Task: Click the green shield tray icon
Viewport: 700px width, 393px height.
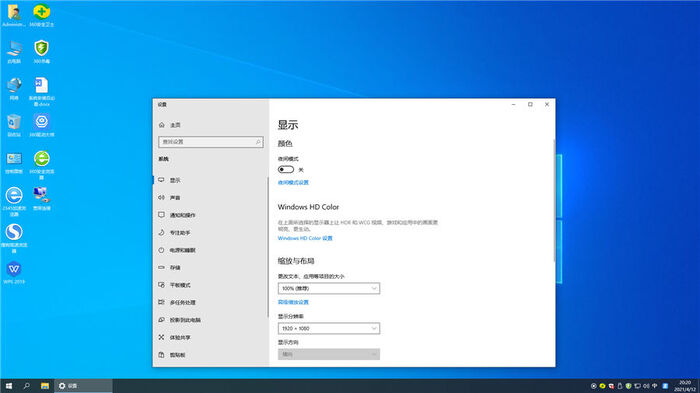Action: click(629, 386)
